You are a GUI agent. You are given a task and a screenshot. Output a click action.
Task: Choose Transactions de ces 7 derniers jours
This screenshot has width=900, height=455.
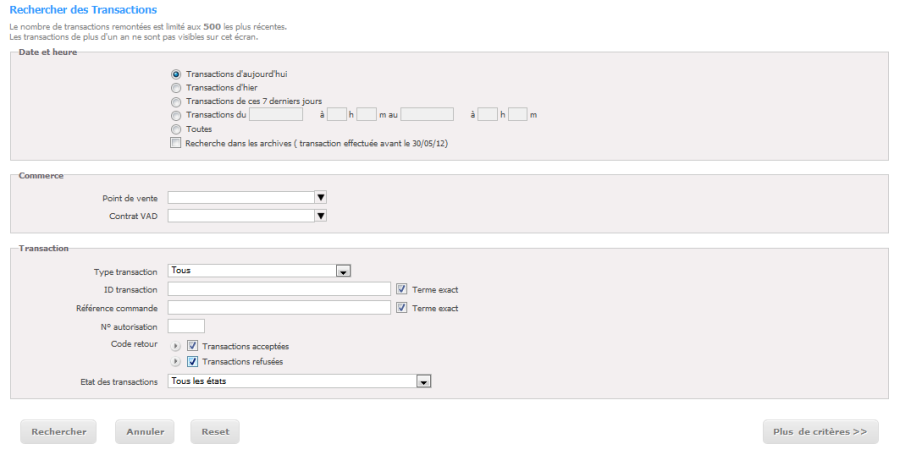tap(176, 102)
